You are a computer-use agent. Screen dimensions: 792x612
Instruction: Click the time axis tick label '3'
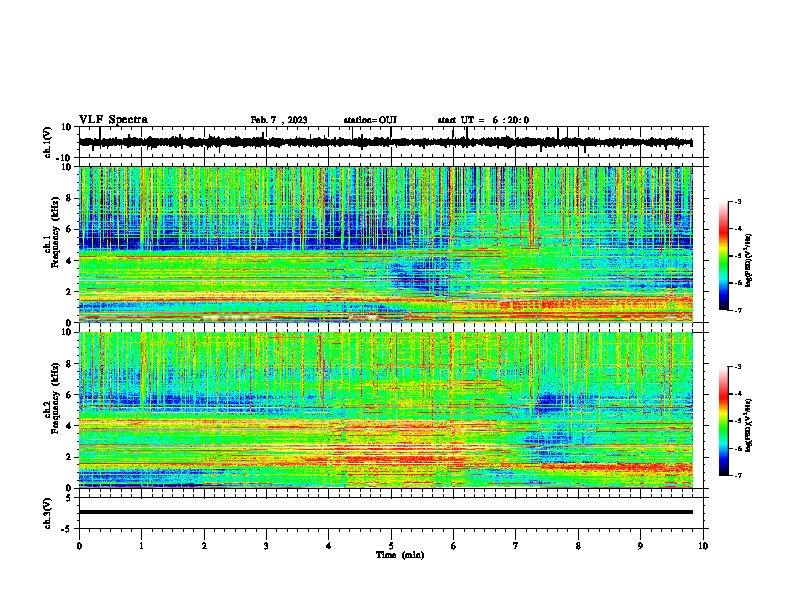pos(266,546)
